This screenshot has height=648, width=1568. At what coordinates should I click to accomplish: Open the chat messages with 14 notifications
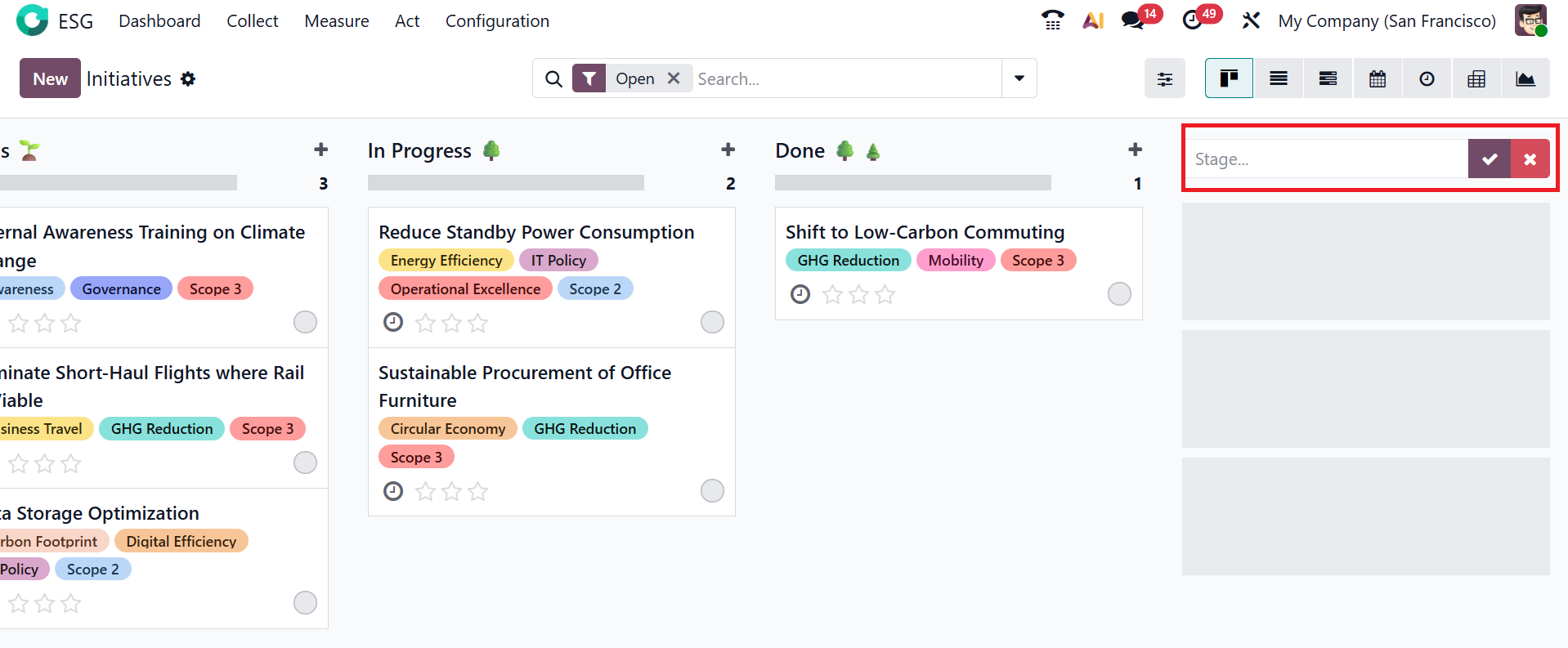tap(1133, 20)
